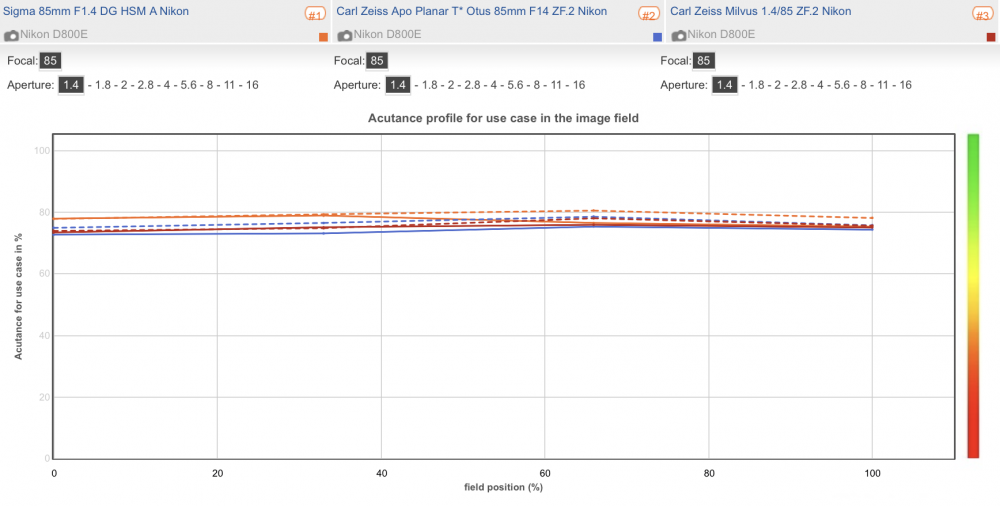
Task: Set Sigma lens aperture to 5.6
Action: pyautogui.click(x=188, y=85)
